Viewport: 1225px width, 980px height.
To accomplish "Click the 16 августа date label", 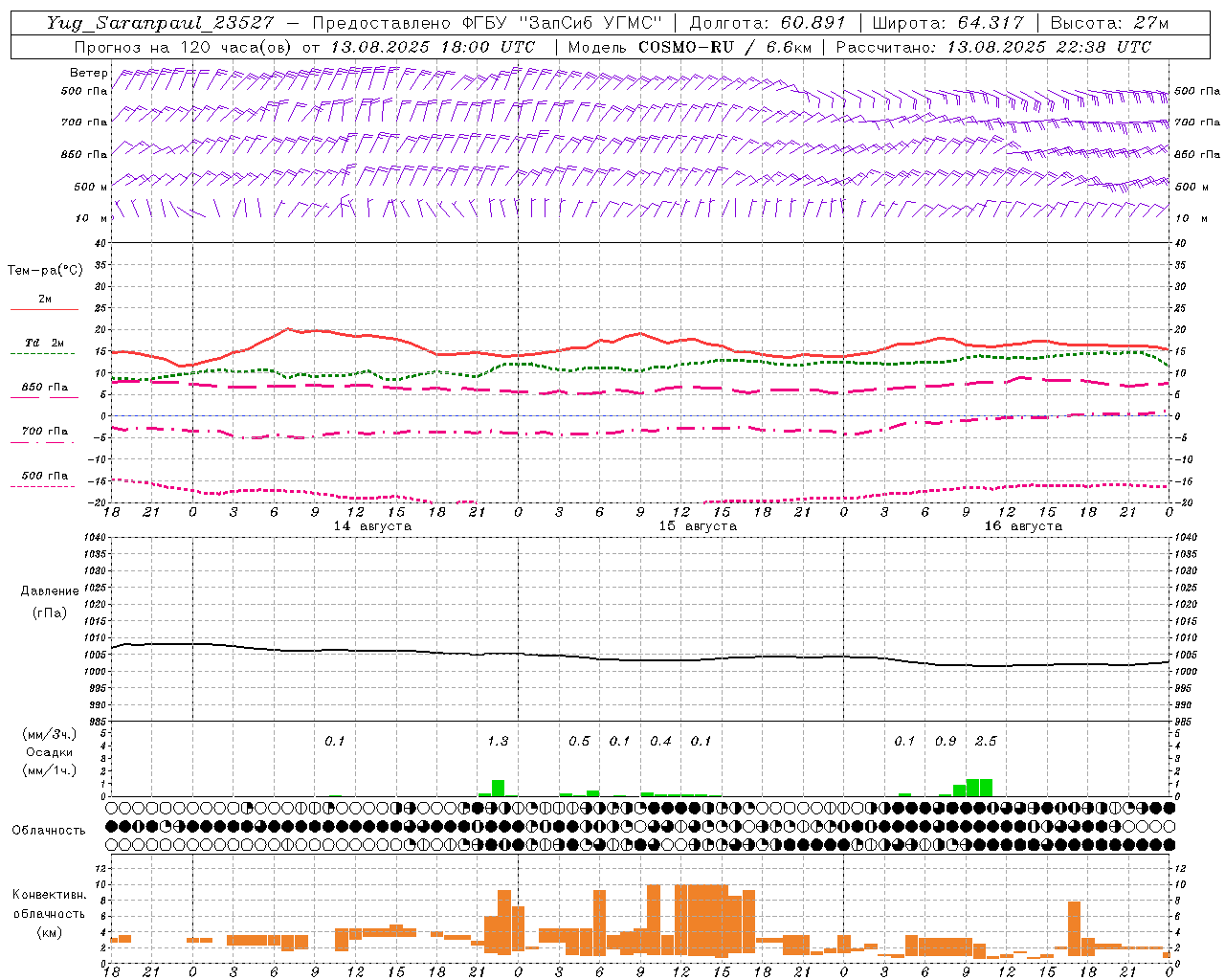I will click(1023, 526).
